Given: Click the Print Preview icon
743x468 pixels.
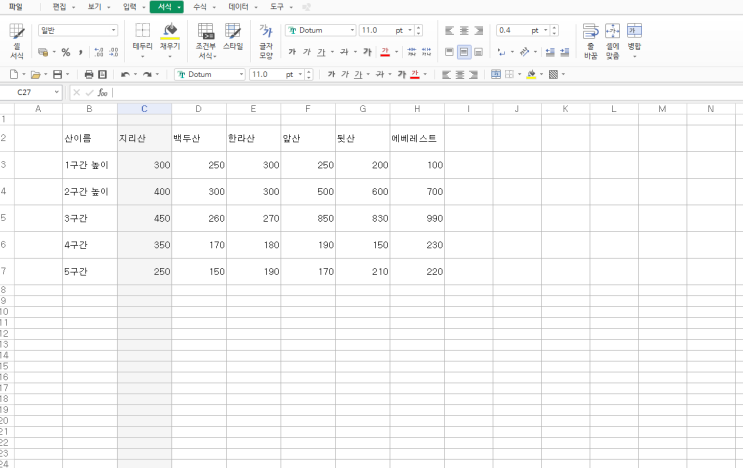Looking at the screenshot, I should [102, 74].
